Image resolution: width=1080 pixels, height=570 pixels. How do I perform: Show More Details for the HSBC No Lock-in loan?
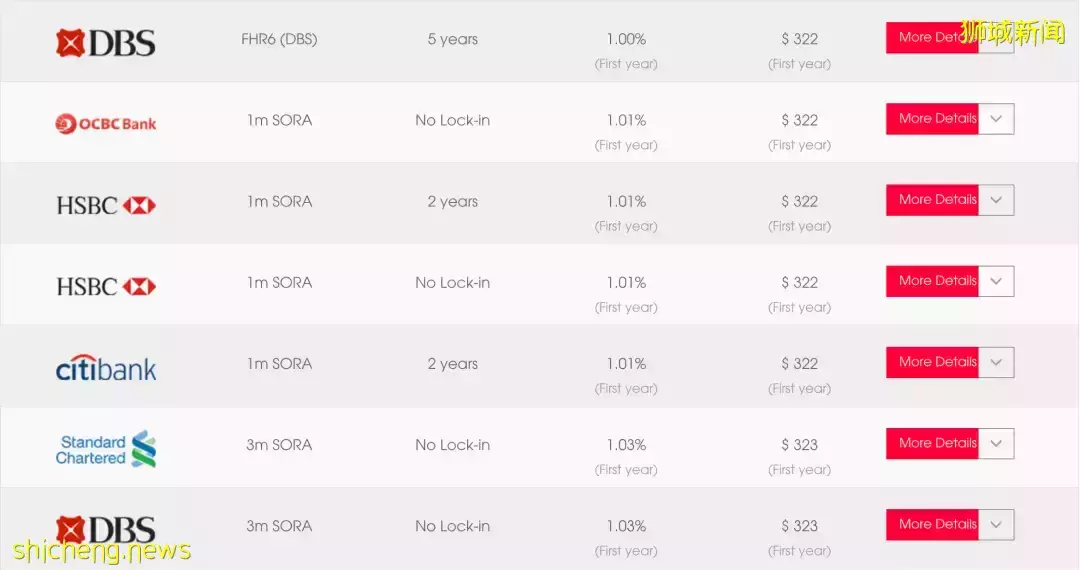[x=932, y=281]
